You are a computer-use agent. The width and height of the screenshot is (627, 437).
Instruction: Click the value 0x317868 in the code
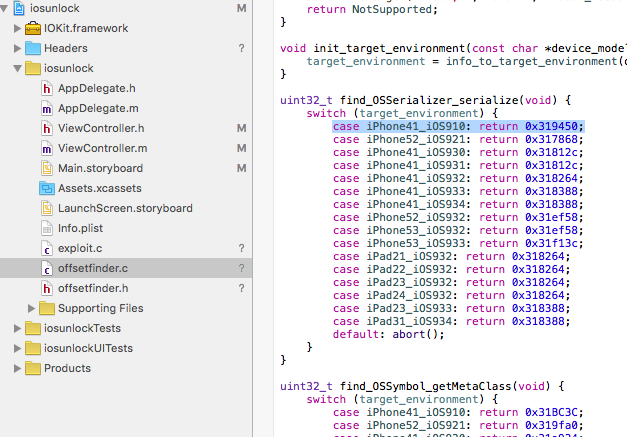551,140
